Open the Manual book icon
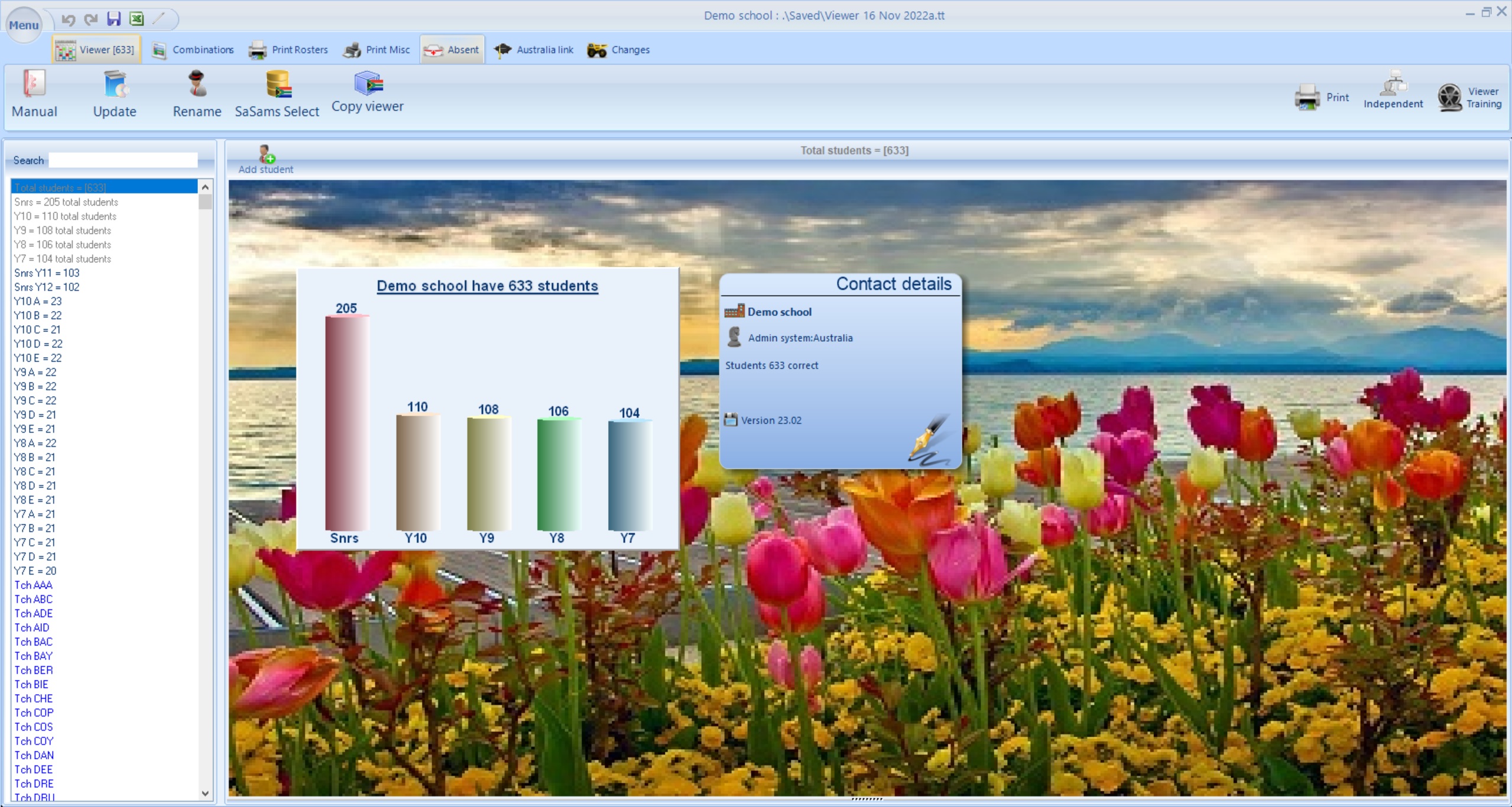Viewport: 1512px width, 807px height. pyautogui.click(x=34, y=84)
